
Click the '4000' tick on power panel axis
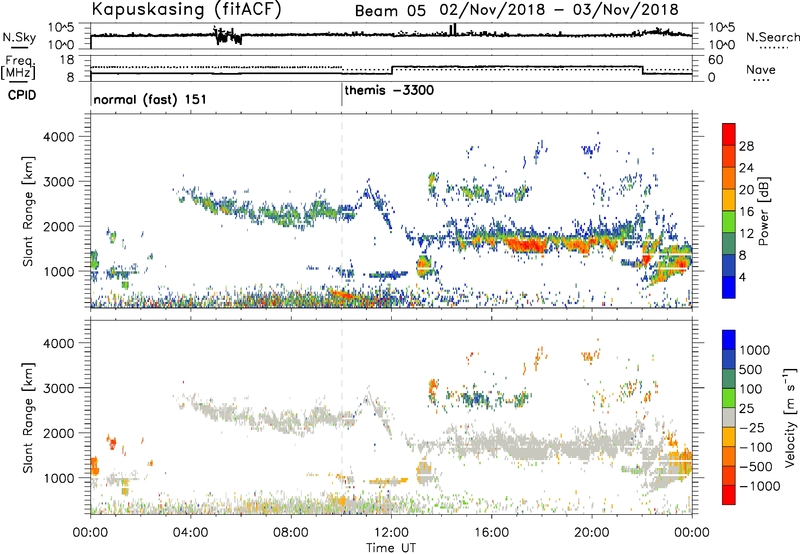tap(58, 137)
